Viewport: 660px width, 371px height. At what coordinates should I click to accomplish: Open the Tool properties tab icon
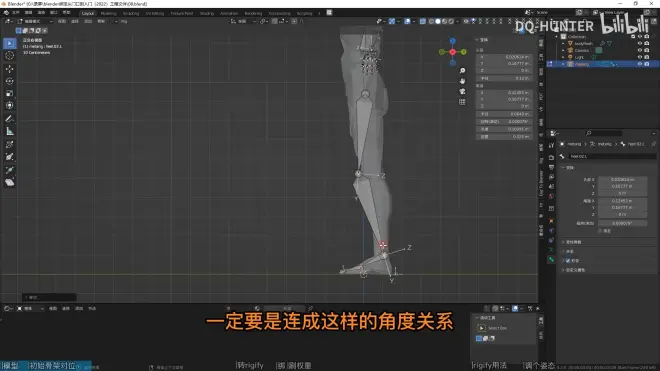click(551, 145)
